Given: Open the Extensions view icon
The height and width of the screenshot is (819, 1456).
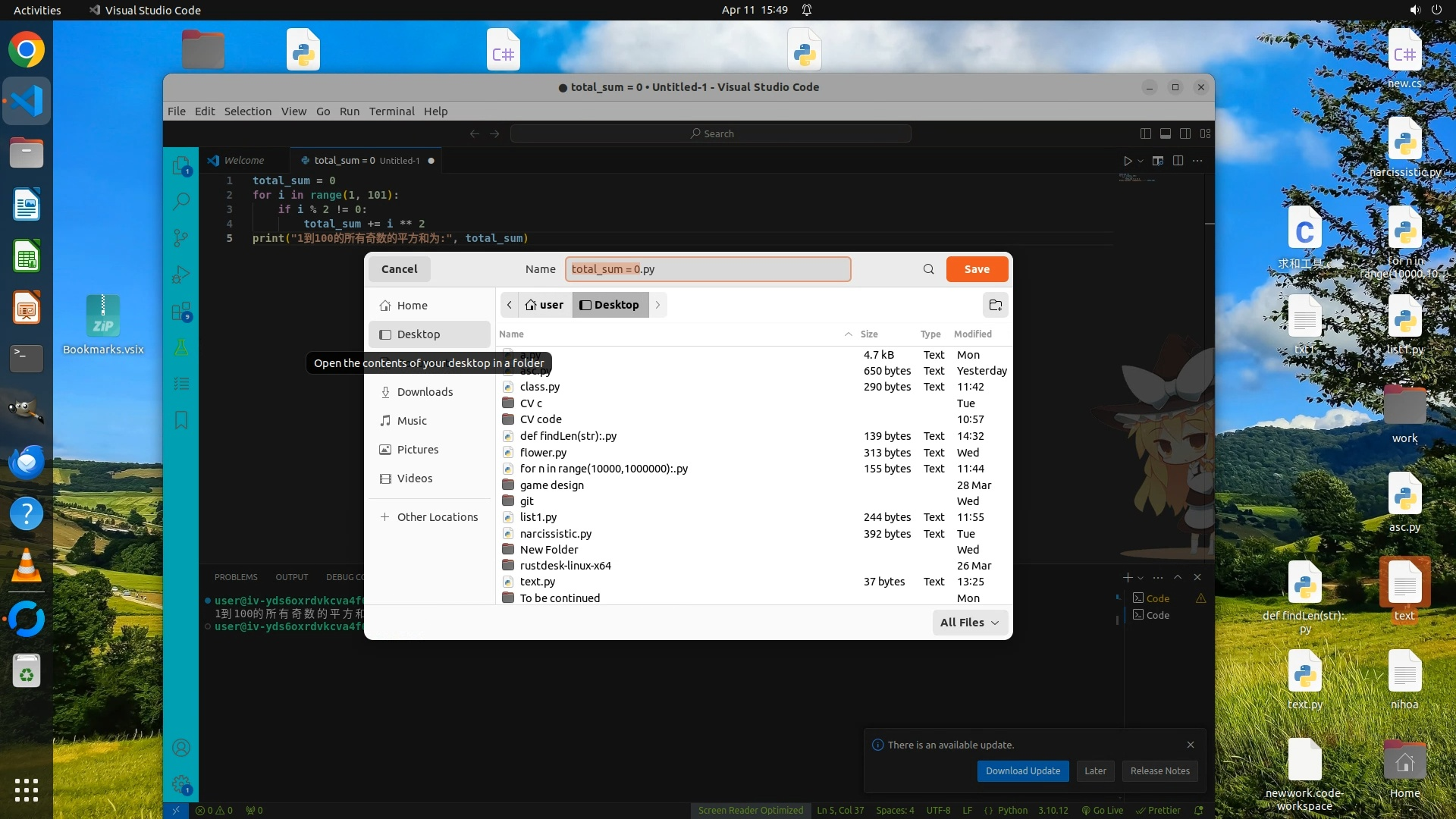Looking at the screenshot, I should pos(180,311).
